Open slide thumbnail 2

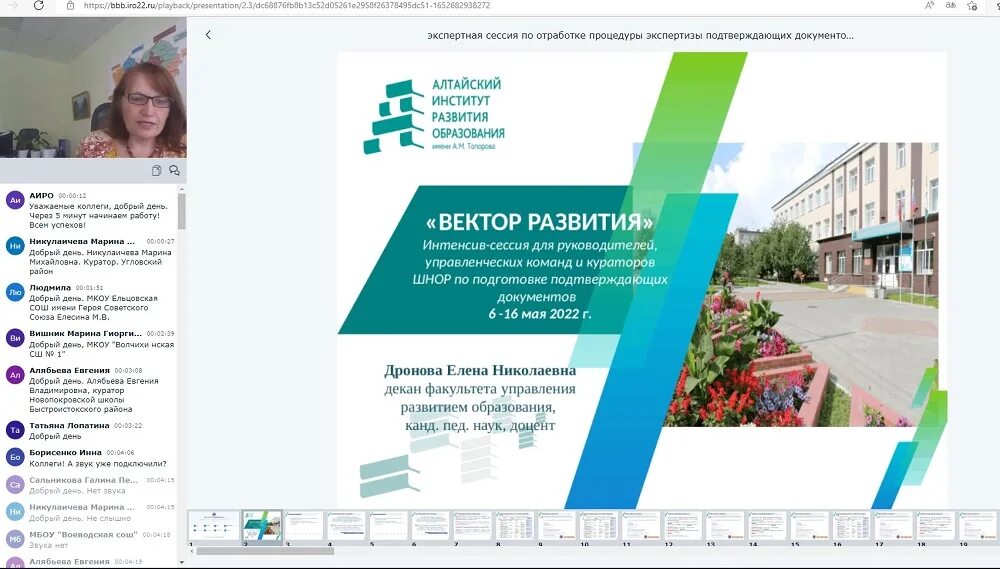point(262,527)
